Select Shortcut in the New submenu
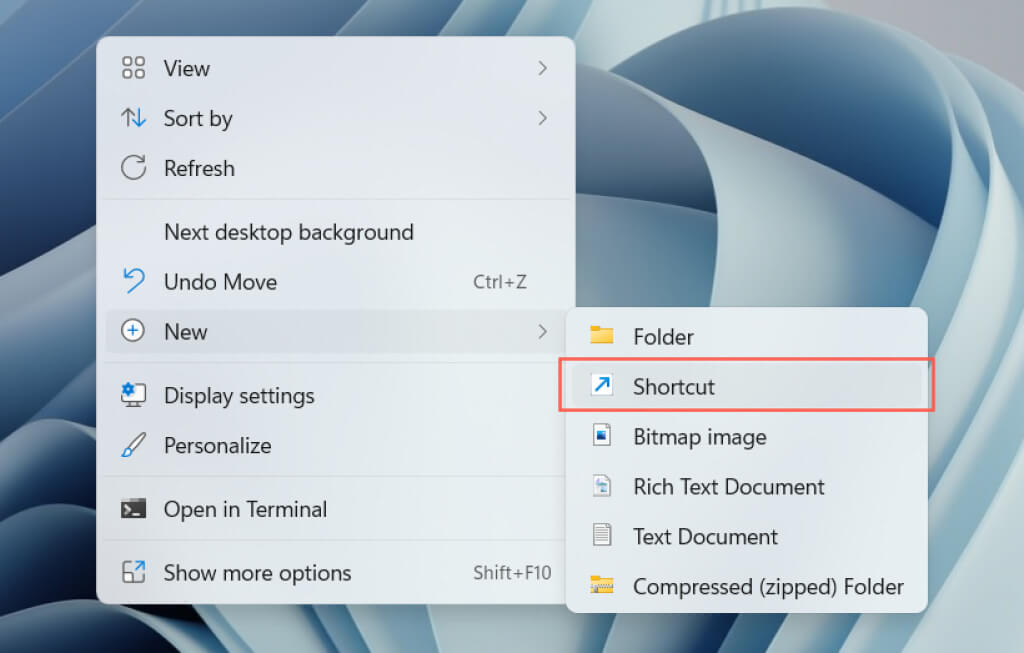The width and height of the screenshot is (1024, 653). point(746,386)
